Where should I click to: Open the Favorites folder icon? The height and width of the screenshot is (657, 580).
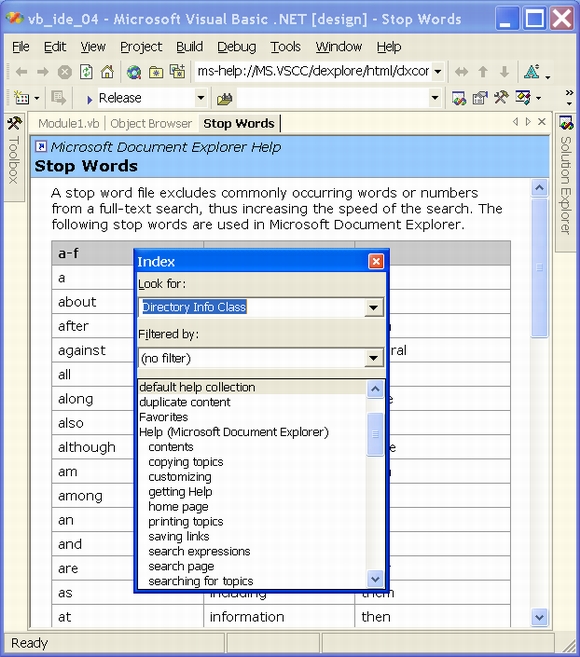coord(156,72)
